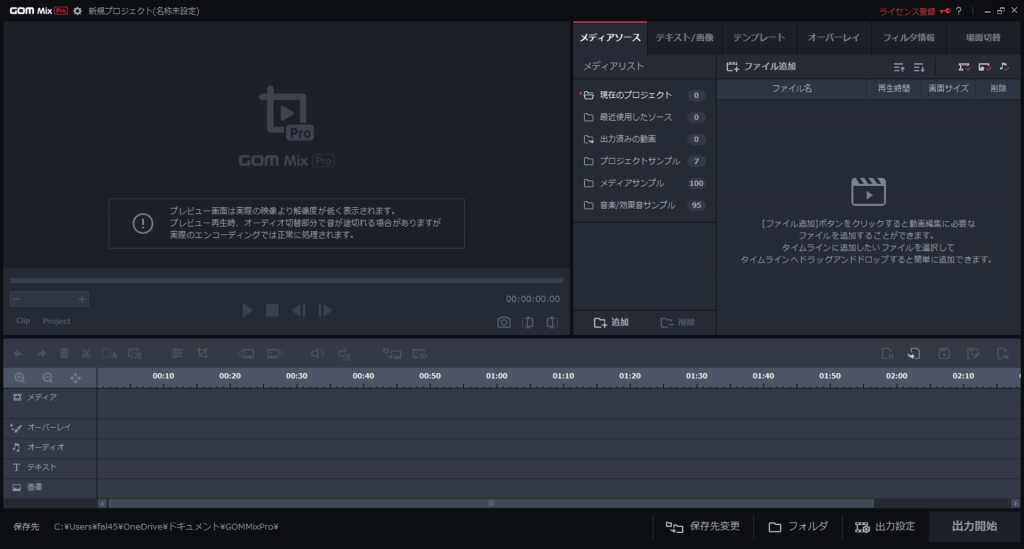Click the settings gear next to GOM Mix logo
The height and width of the screenshot is (549, 1024).
point(78,10)
